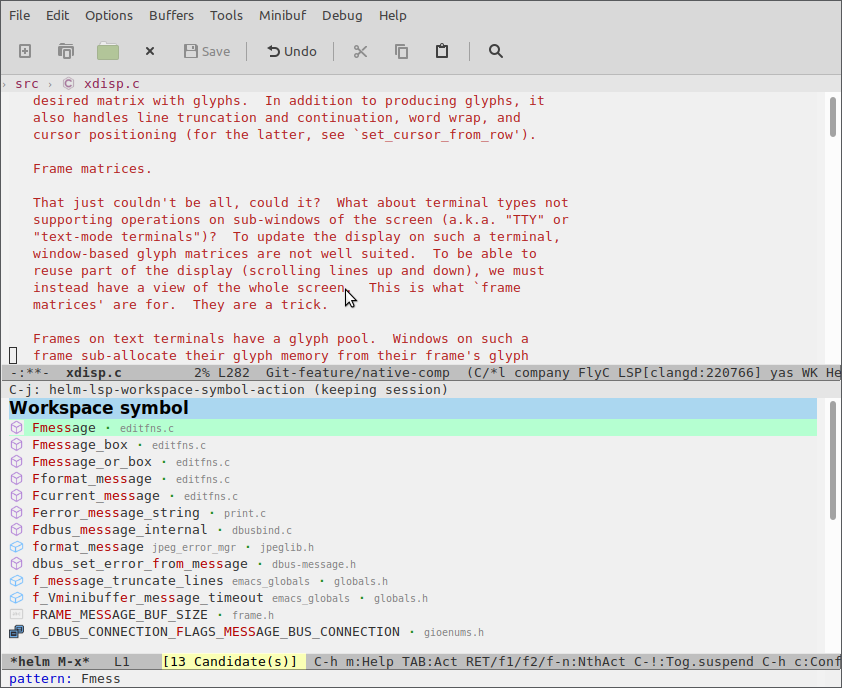Open the Options menu dropdown
Screen dimensions: 842x688
(108, 15)
